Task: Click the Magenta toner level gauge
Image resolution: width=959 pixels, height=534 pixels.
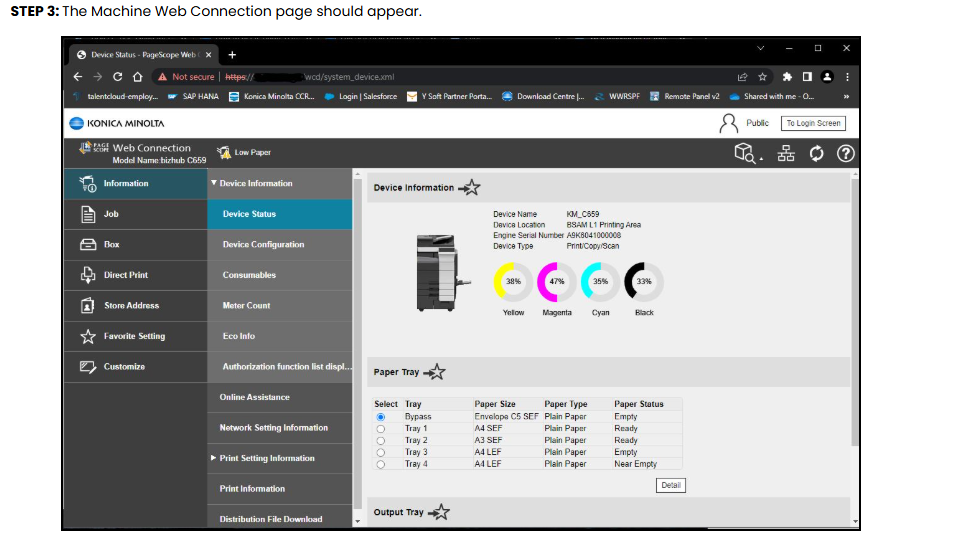Action: 556,282
